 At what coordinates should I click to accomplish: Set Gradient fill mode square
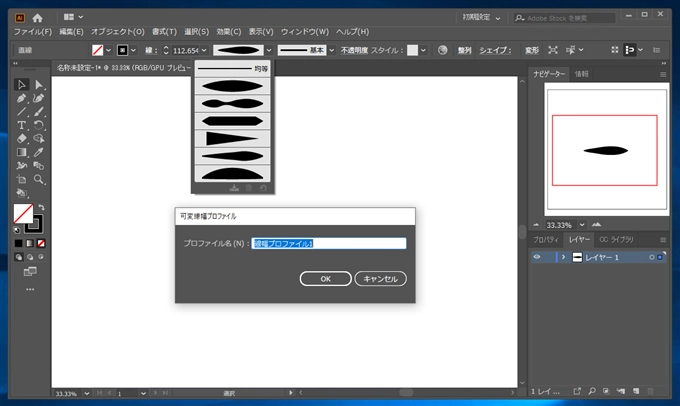click(29, 243)
